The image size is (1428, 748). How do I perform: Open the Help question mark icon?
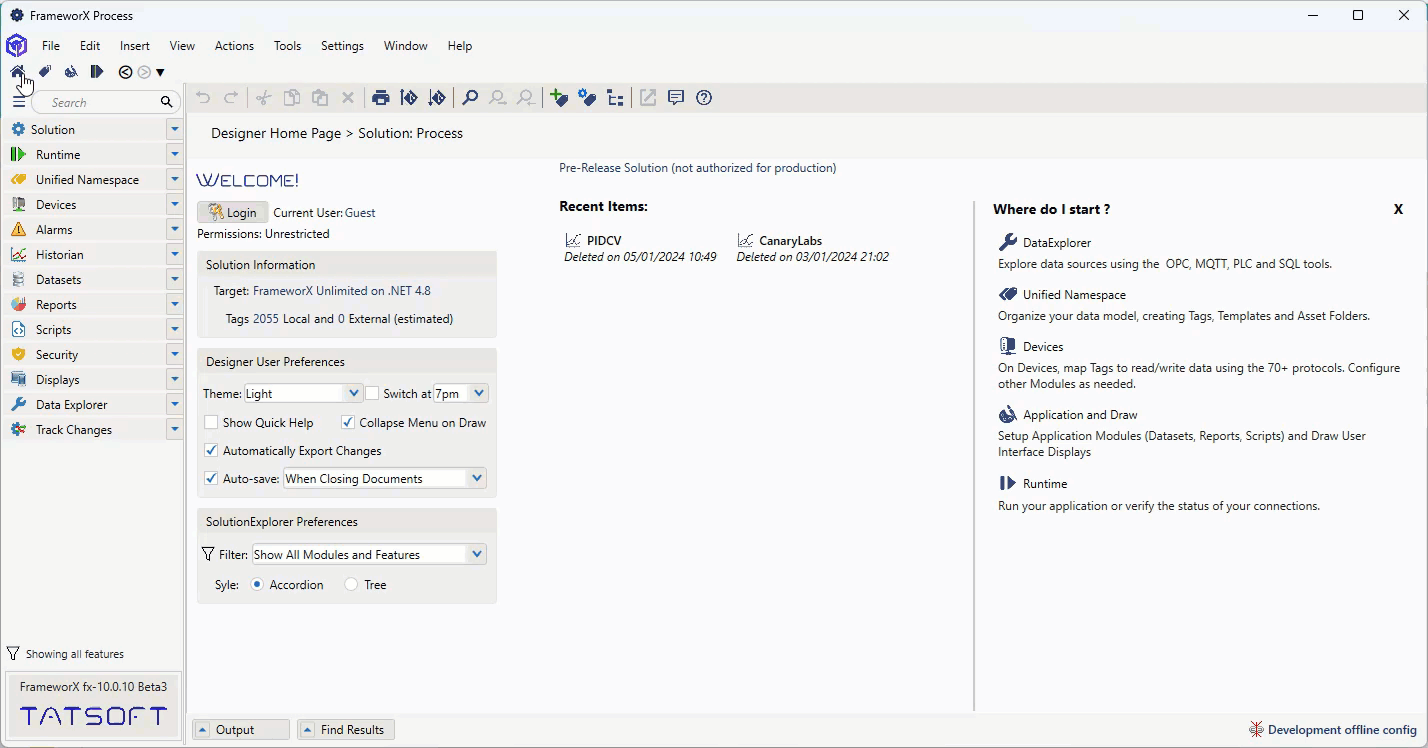[704, 98]
